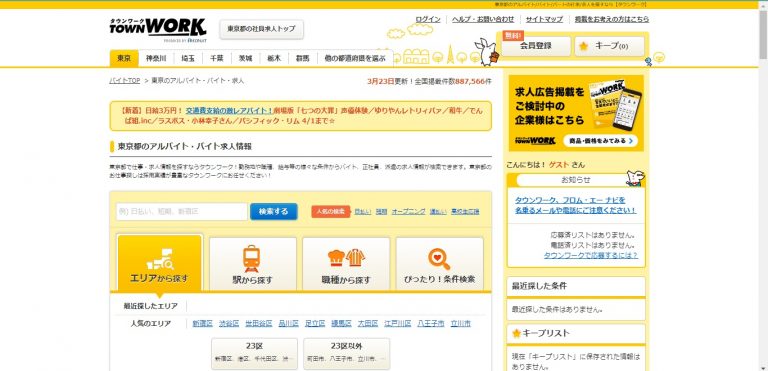Select the エリアから探す map icon tab
This screenshot has width=768, height=371.
(160, 262)
